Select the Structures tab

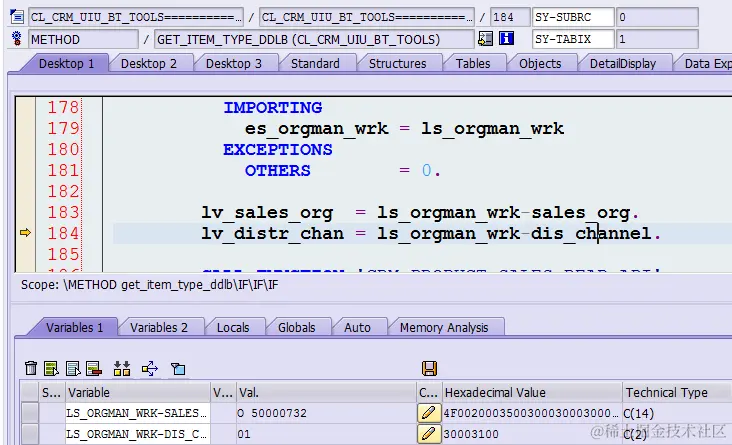(397, 64)
